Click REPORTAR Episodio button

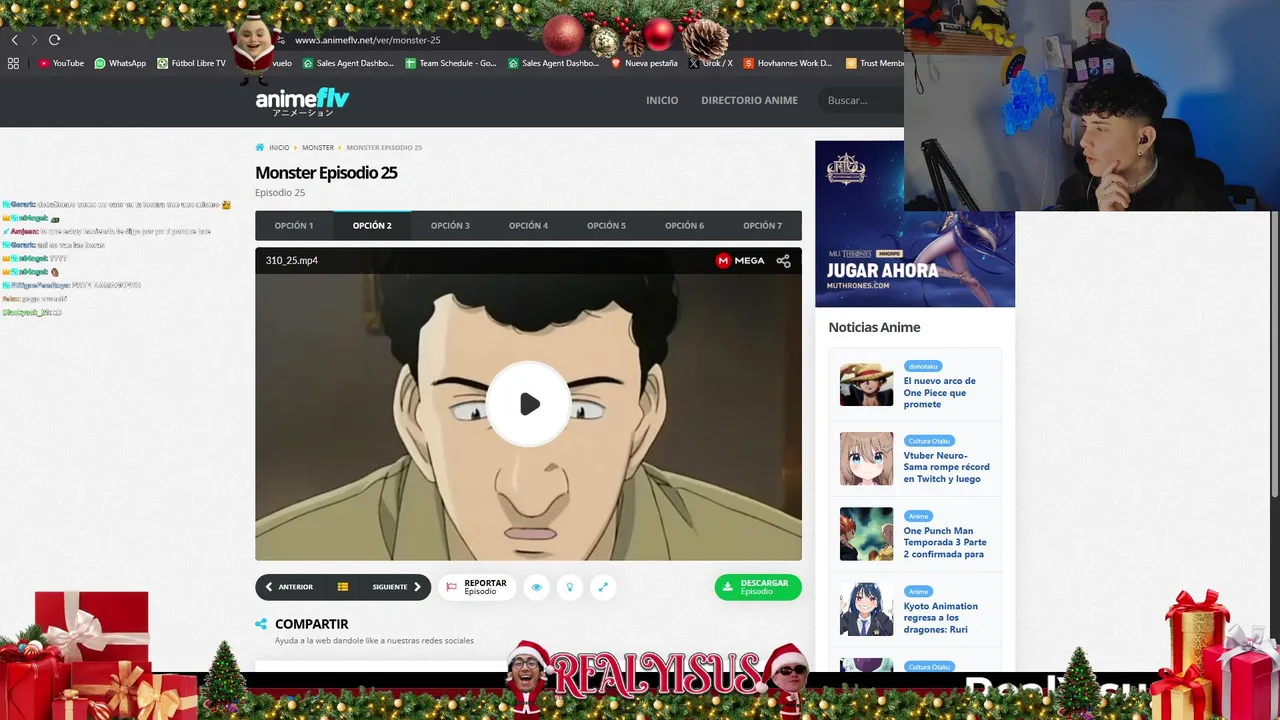(477, 587)
